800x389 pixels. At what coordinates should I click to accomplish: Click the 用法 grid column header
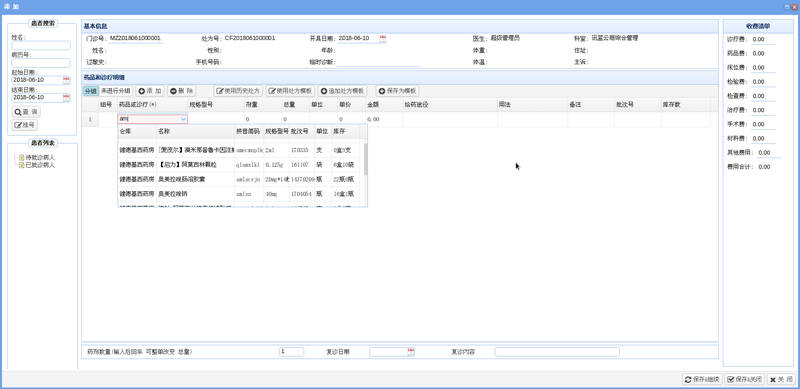click(x=532, y=105)
